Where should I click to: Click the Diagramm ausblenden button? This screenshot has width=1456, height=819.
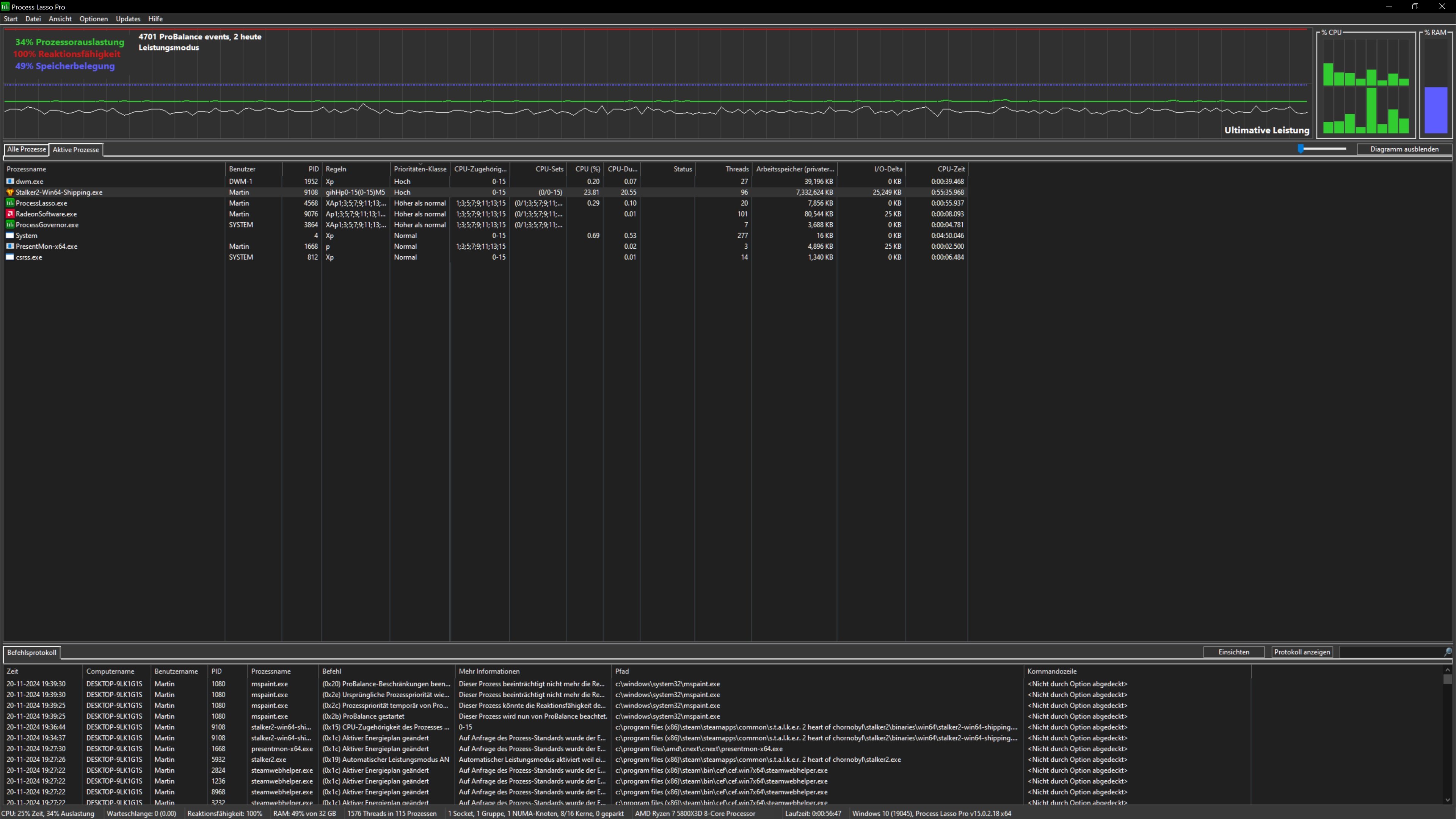1405,149
